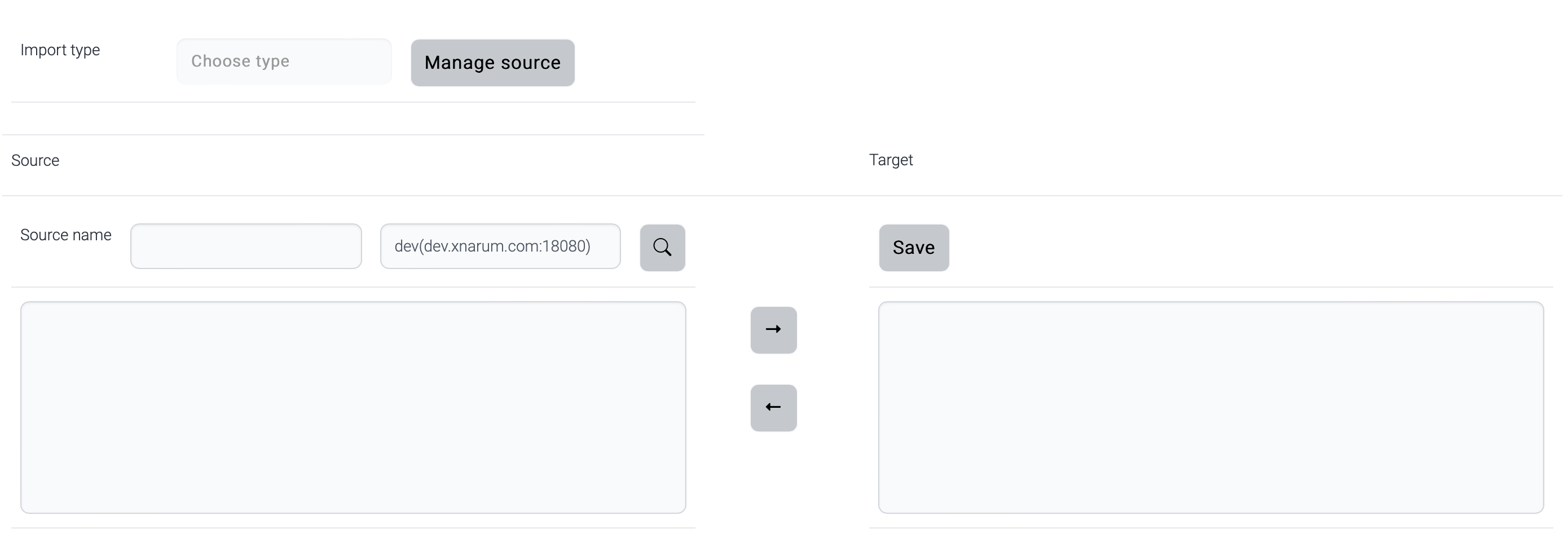Screen dimensions: 1568x546
Task: Click the Import type label
Action: point(60,50)
